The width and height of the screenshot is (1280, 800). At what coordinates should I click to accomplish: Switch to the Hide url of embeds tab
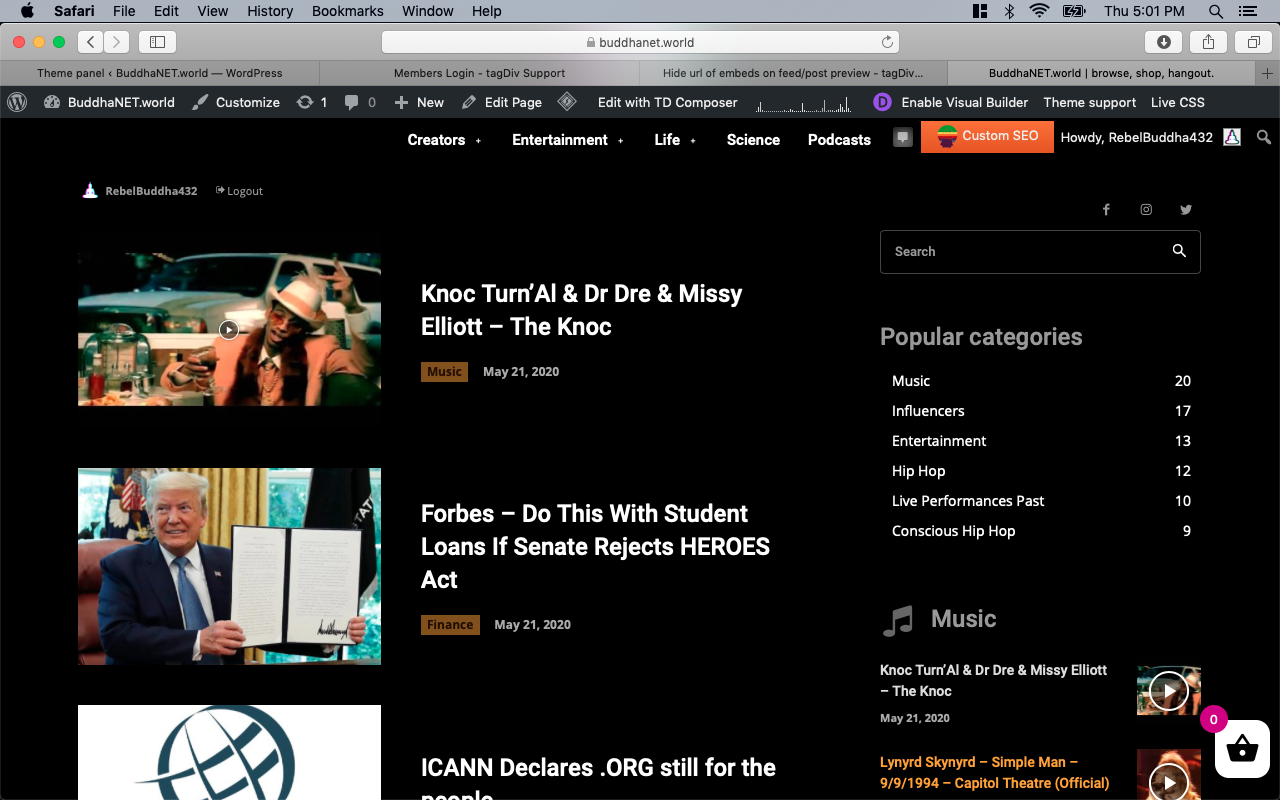(793, 73)
